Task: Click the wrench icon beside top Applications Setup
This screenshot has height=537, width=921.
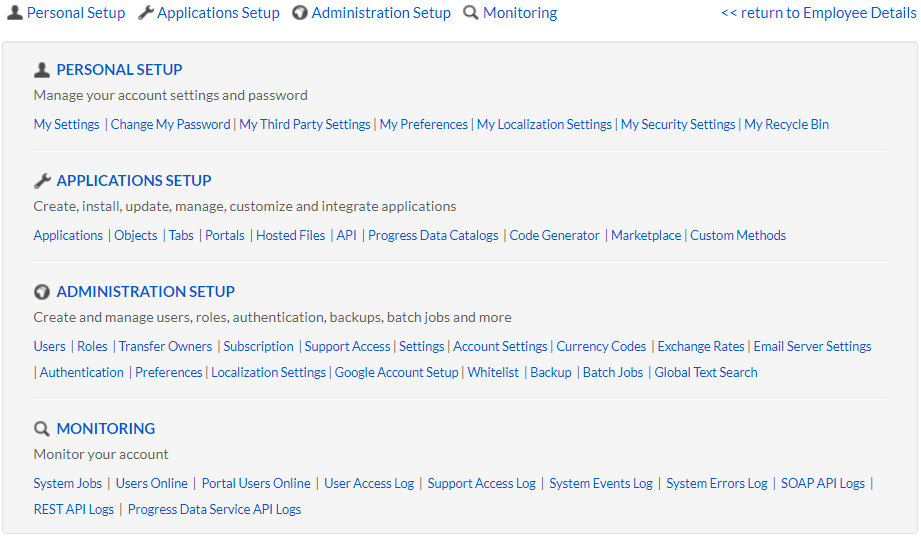Action: (145, 13)
